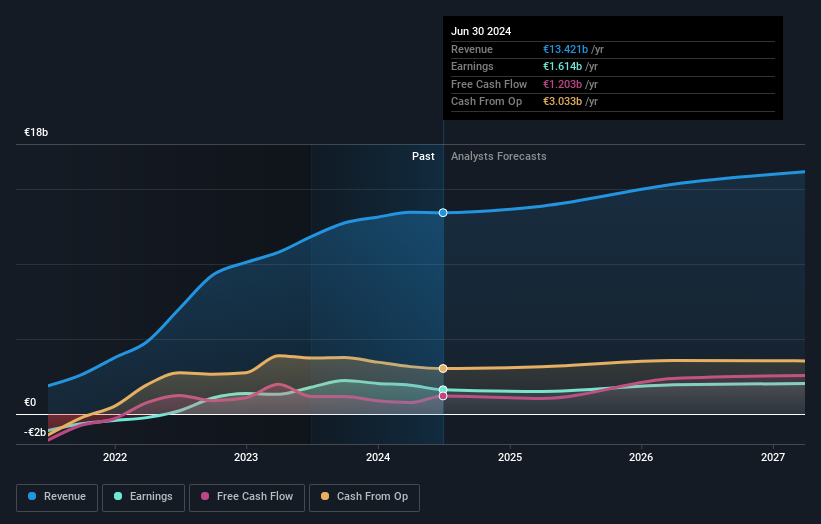Click the €18b y-axis label
The image size is (821, 524).
36,132
